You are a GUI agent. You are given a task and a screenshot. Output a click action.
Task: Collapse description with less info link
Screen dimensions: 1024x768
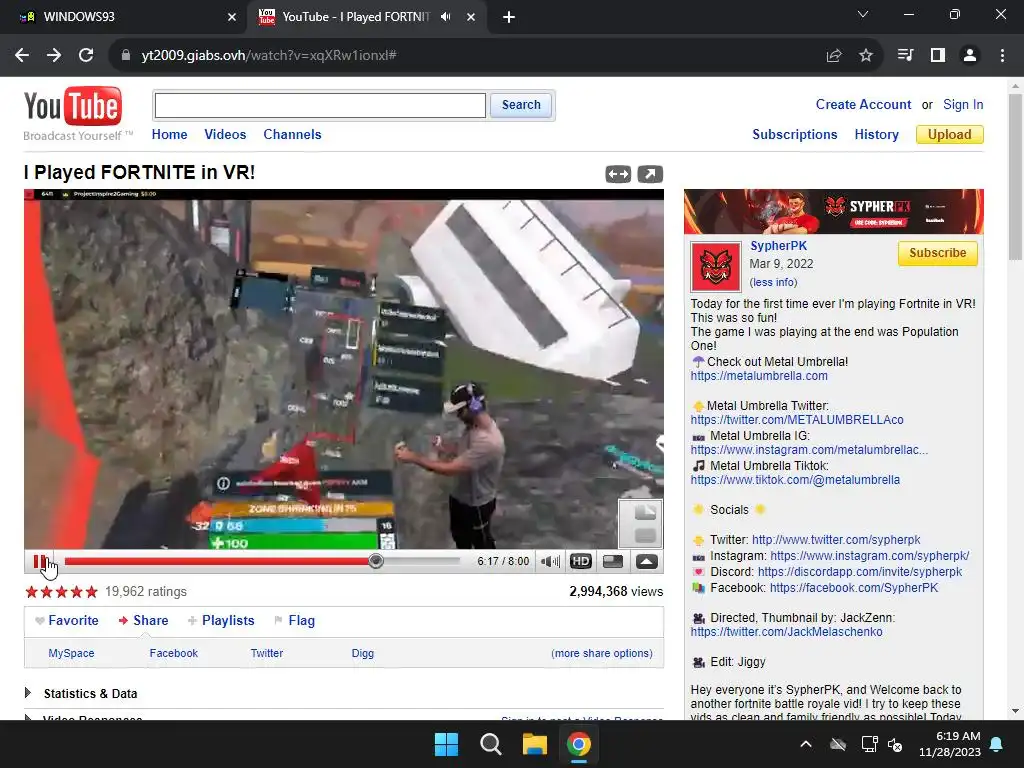point(773,282)
